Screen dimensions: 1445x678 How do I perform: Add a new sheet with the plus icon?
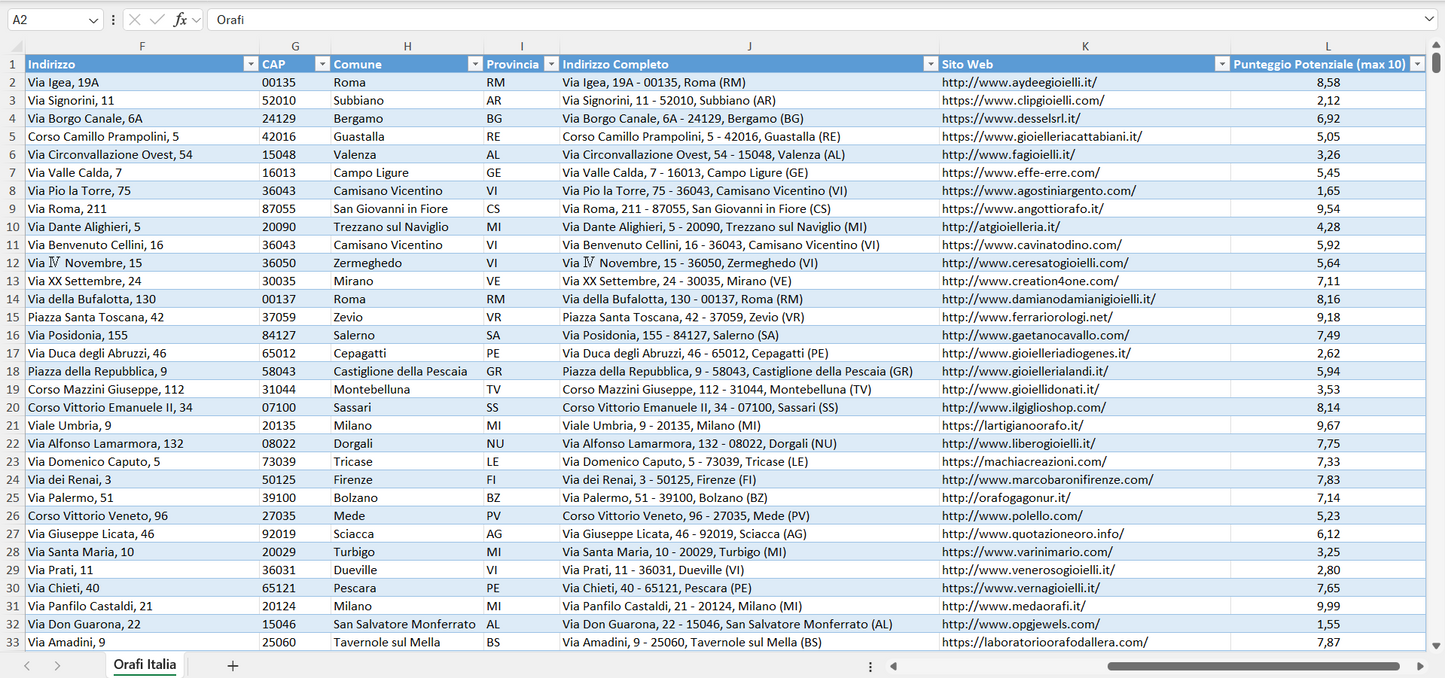(x=232, y=664)
